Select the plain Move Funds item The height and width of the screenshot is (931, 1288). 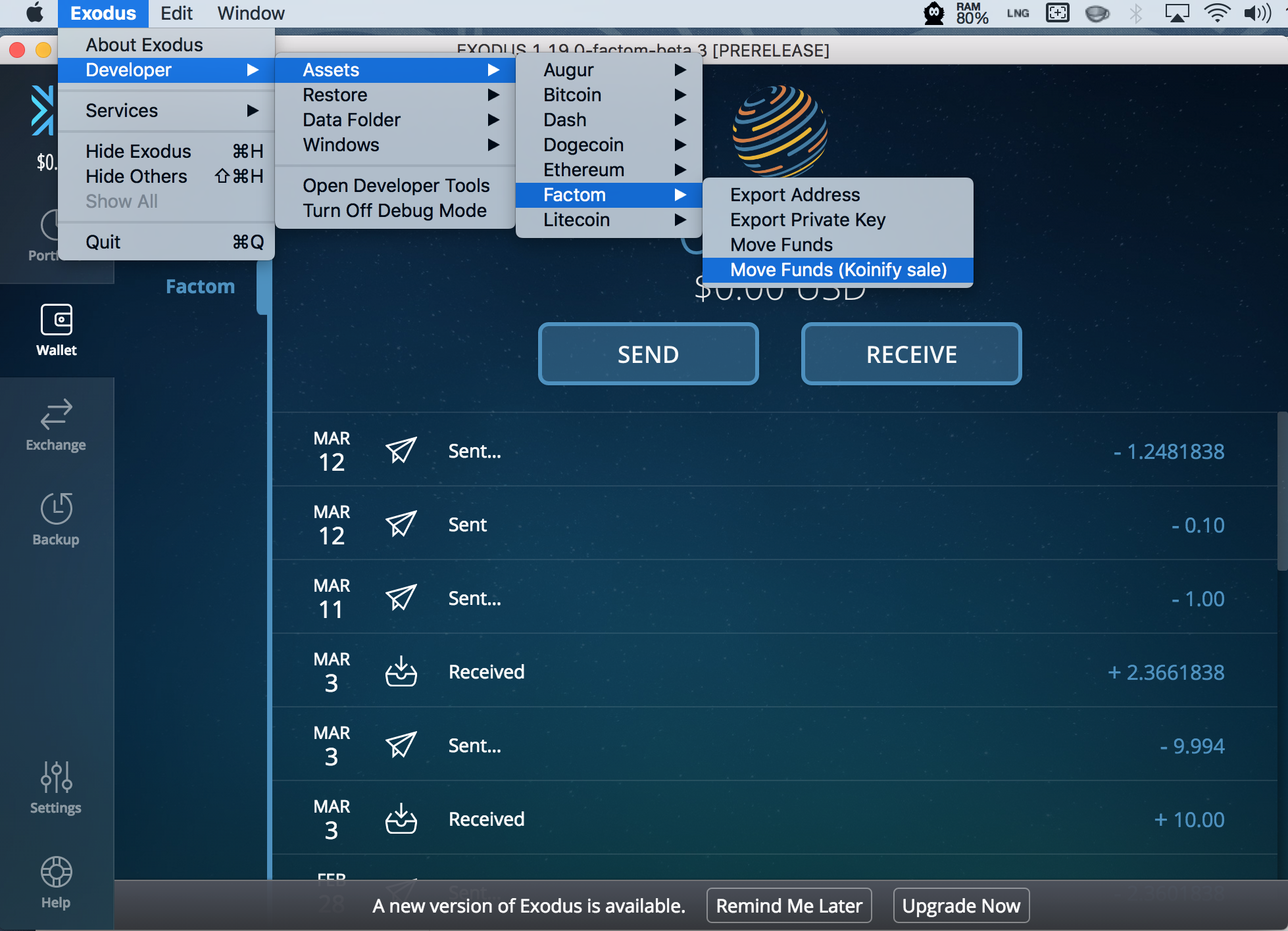tap(838, 245)
